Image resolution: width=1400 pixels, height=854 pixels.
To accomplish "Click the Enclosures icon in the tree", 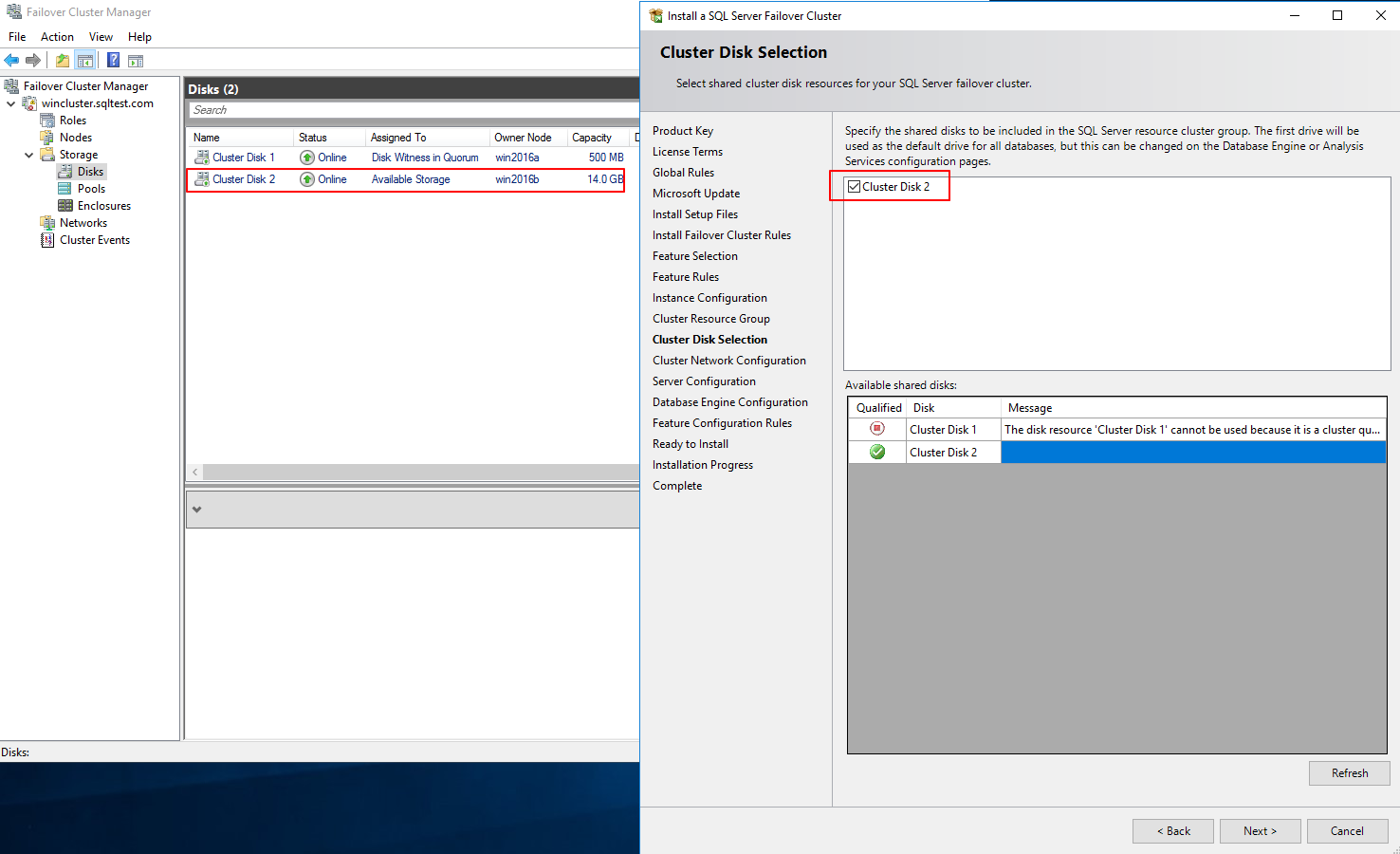I will [x=65, y=206].
